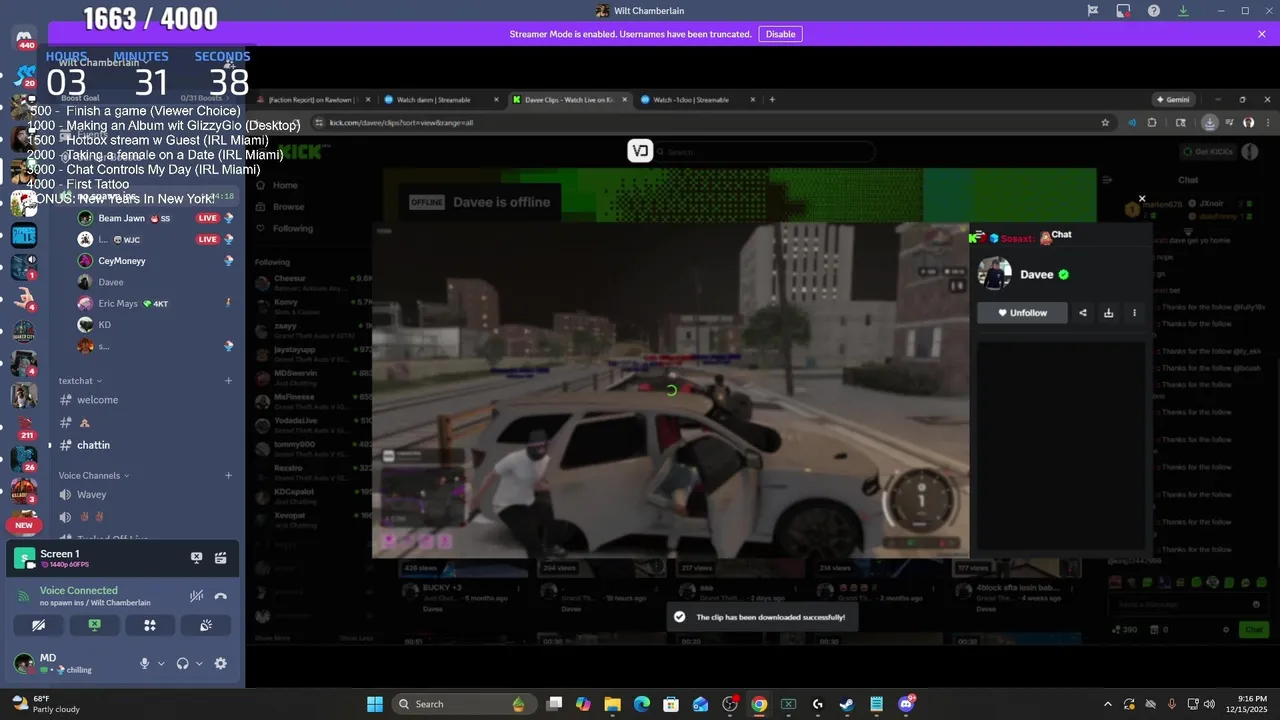Image resolution: width=1280 pixels, height=720 pixels.
Task: Switch to Faction Report browser tab
Action: tap(314, 100)
